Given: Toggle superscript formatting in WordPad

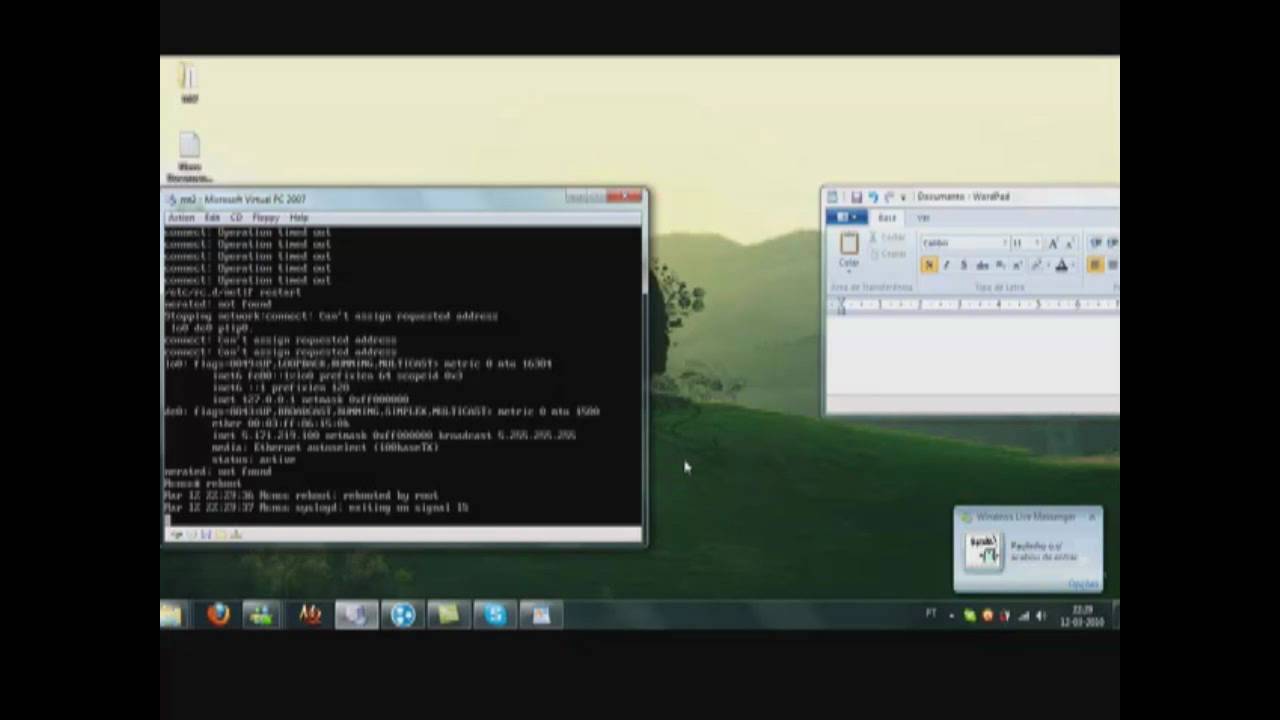Looking at the screenshot, I should point(1017,265).
